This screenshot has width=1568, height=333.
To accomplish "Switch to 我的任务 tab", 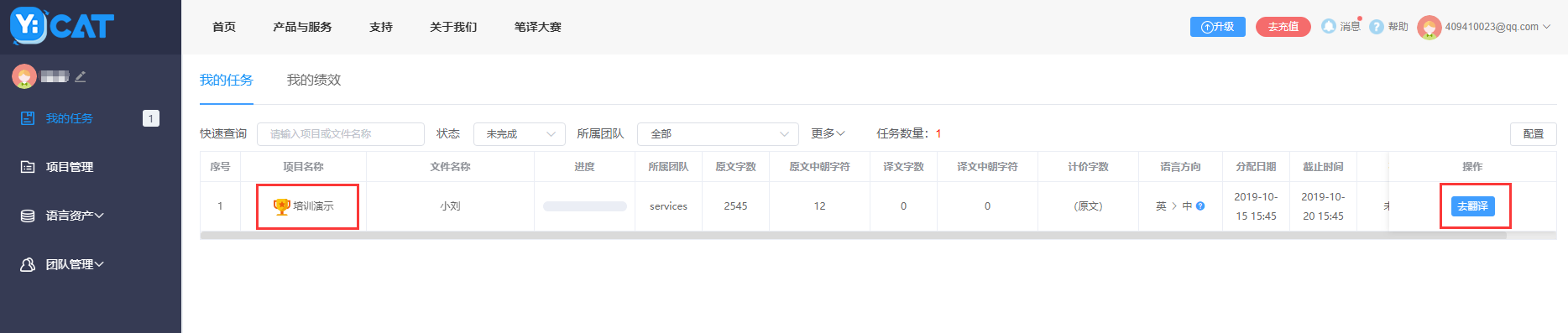I will point(227,80).
